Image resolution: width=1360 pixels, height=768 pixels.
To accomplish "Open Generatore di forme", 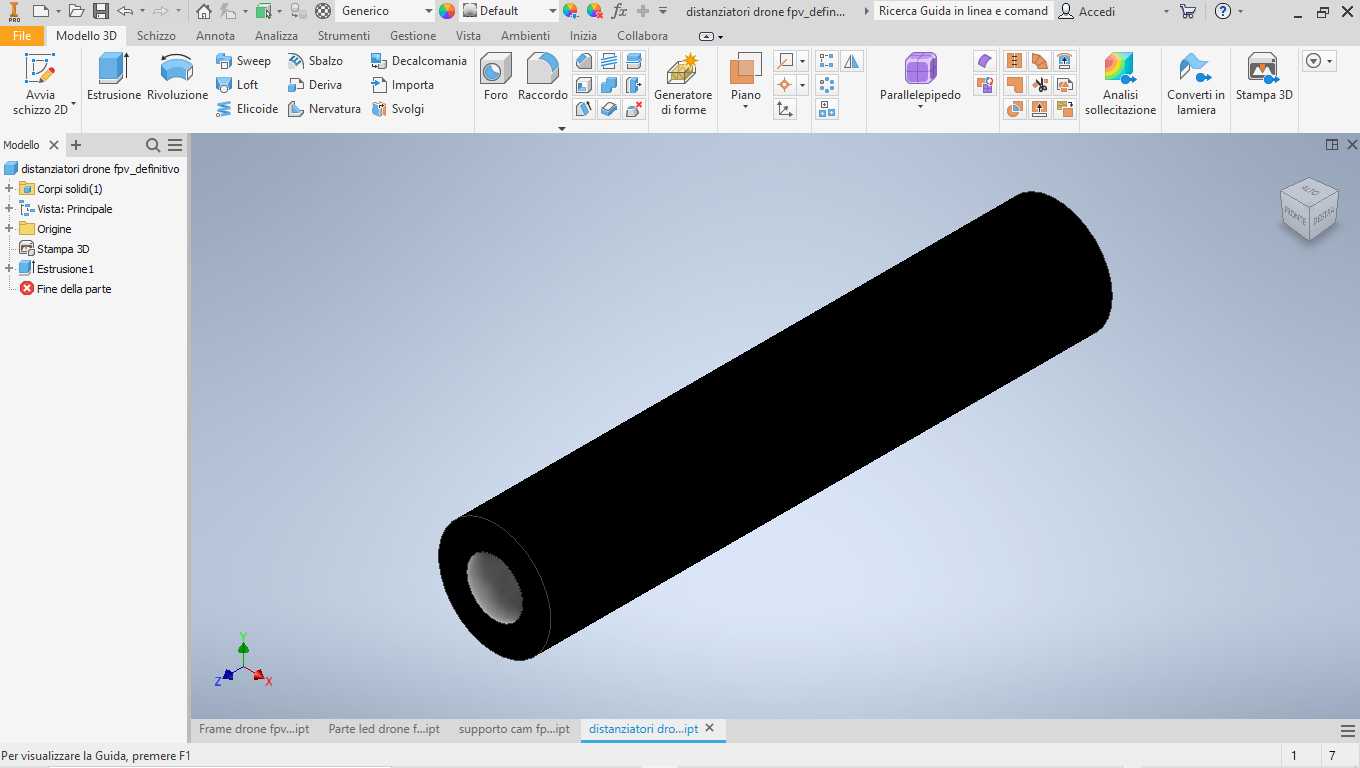I will (683, 84).
